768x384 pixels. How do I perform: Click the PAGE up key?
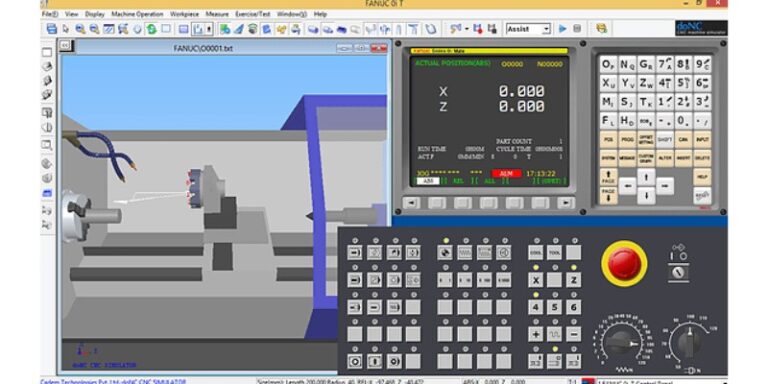coord(608,177)
